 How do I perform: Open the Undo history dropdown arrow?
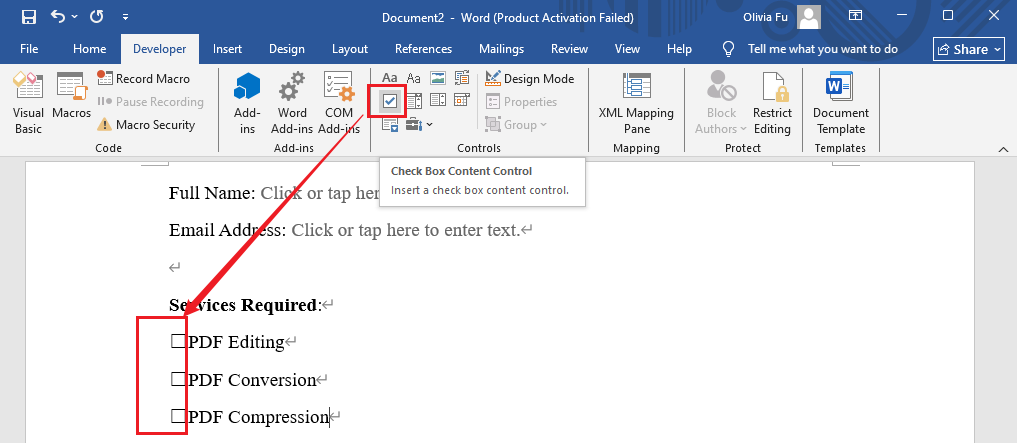[75, 17]
